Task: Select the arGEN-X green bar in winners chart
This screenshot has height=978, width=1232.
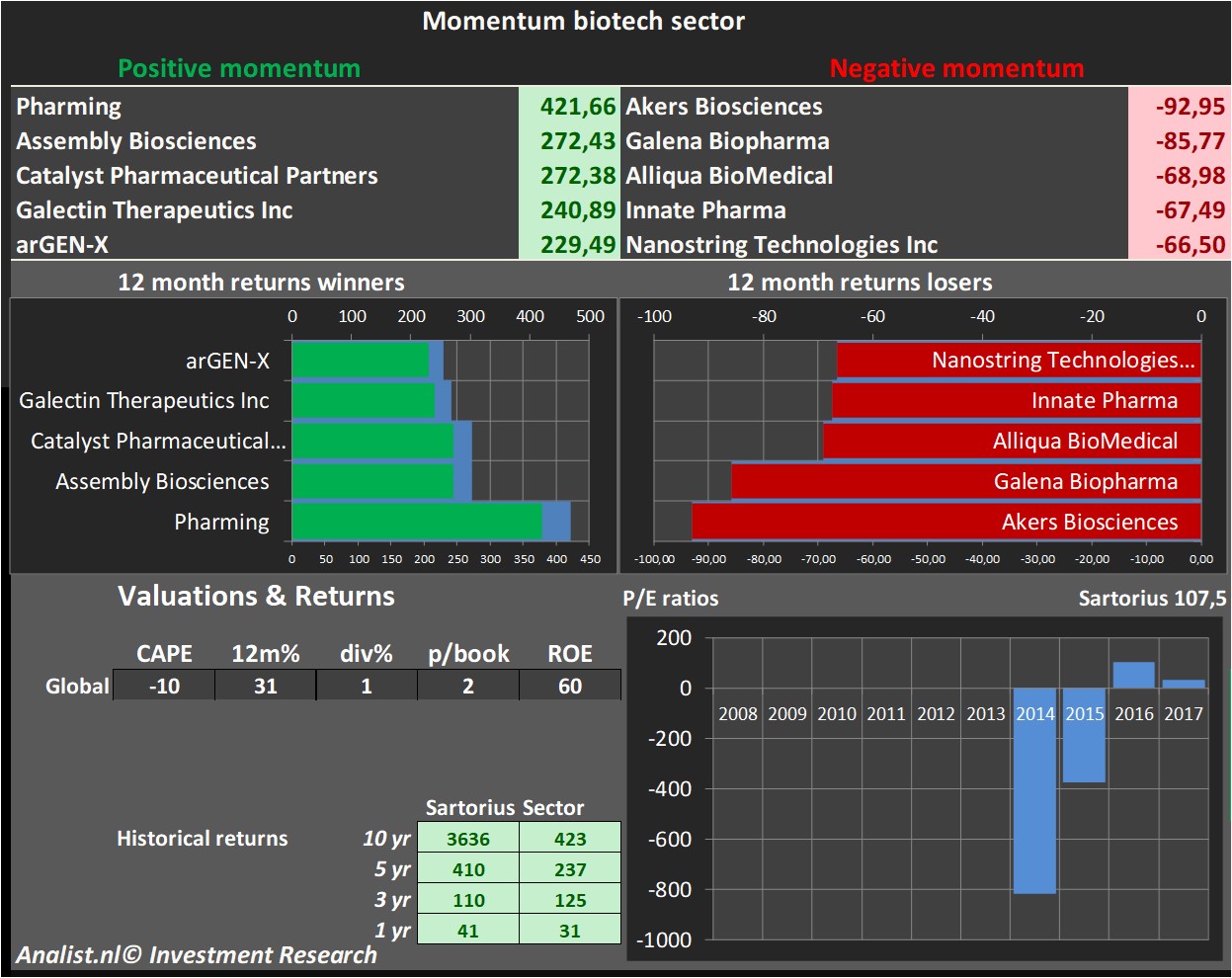Action: [x=361, y=361]
